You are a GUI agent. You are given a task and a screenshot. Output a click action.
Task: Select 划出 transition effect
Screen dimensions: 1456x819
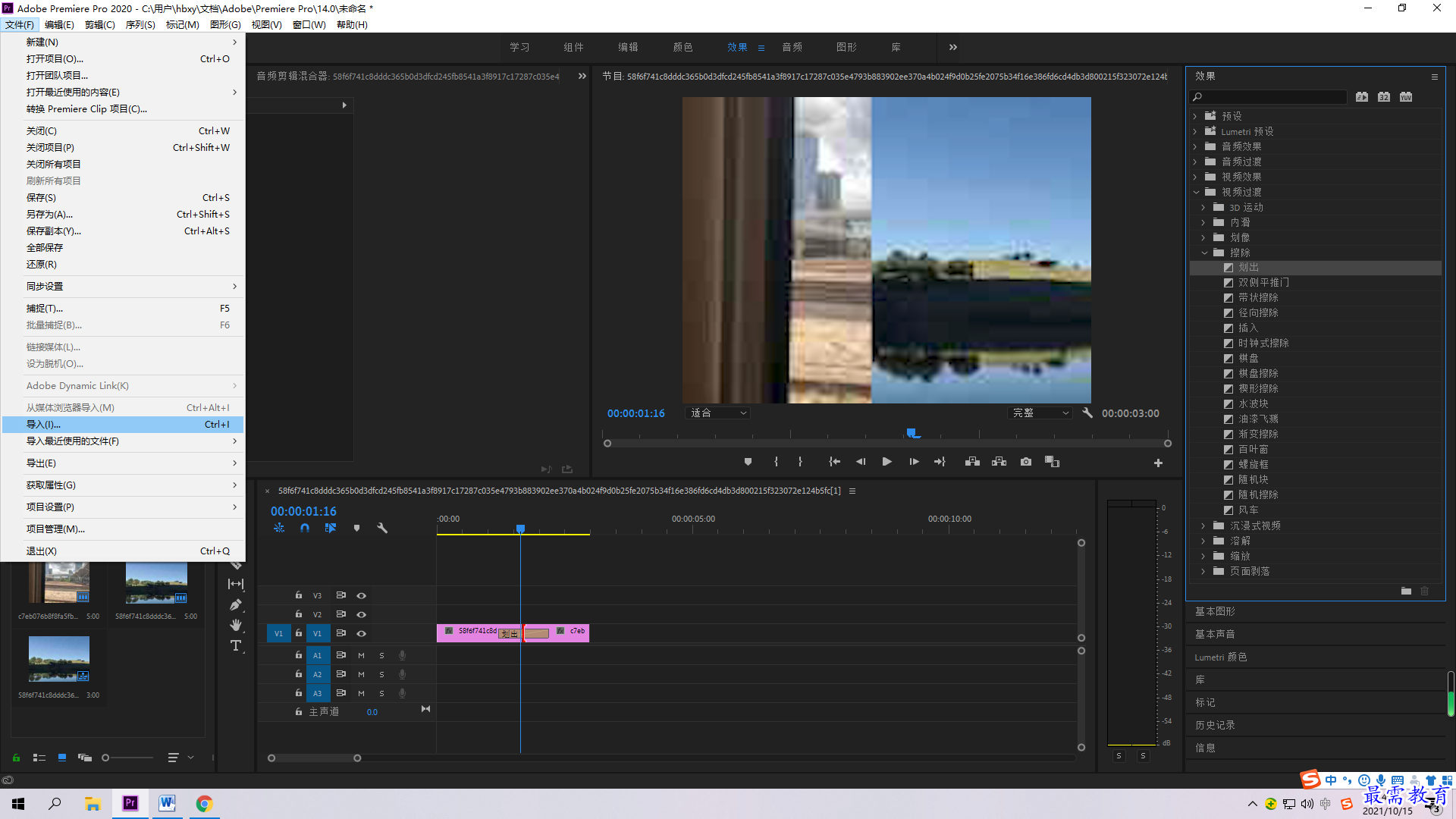click(x=1249, y=267)
